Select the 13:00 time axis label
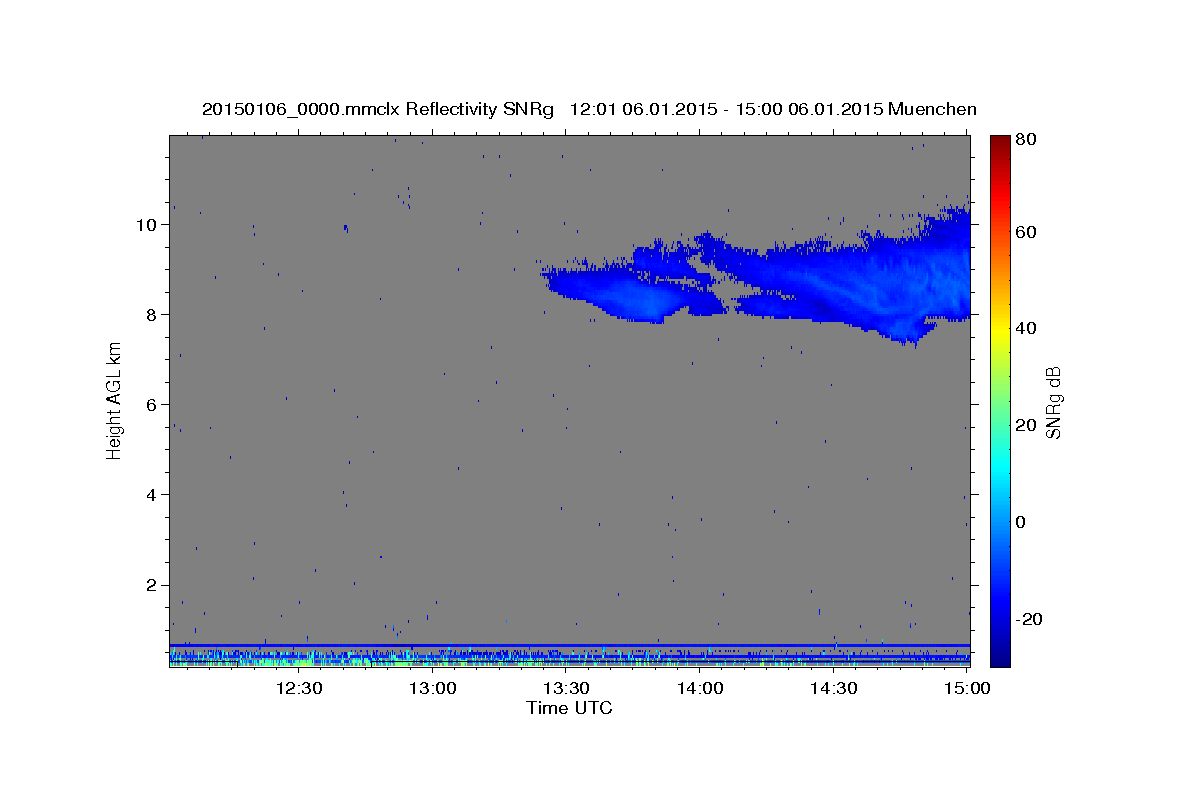1200x800 pixels. (432, 689)
